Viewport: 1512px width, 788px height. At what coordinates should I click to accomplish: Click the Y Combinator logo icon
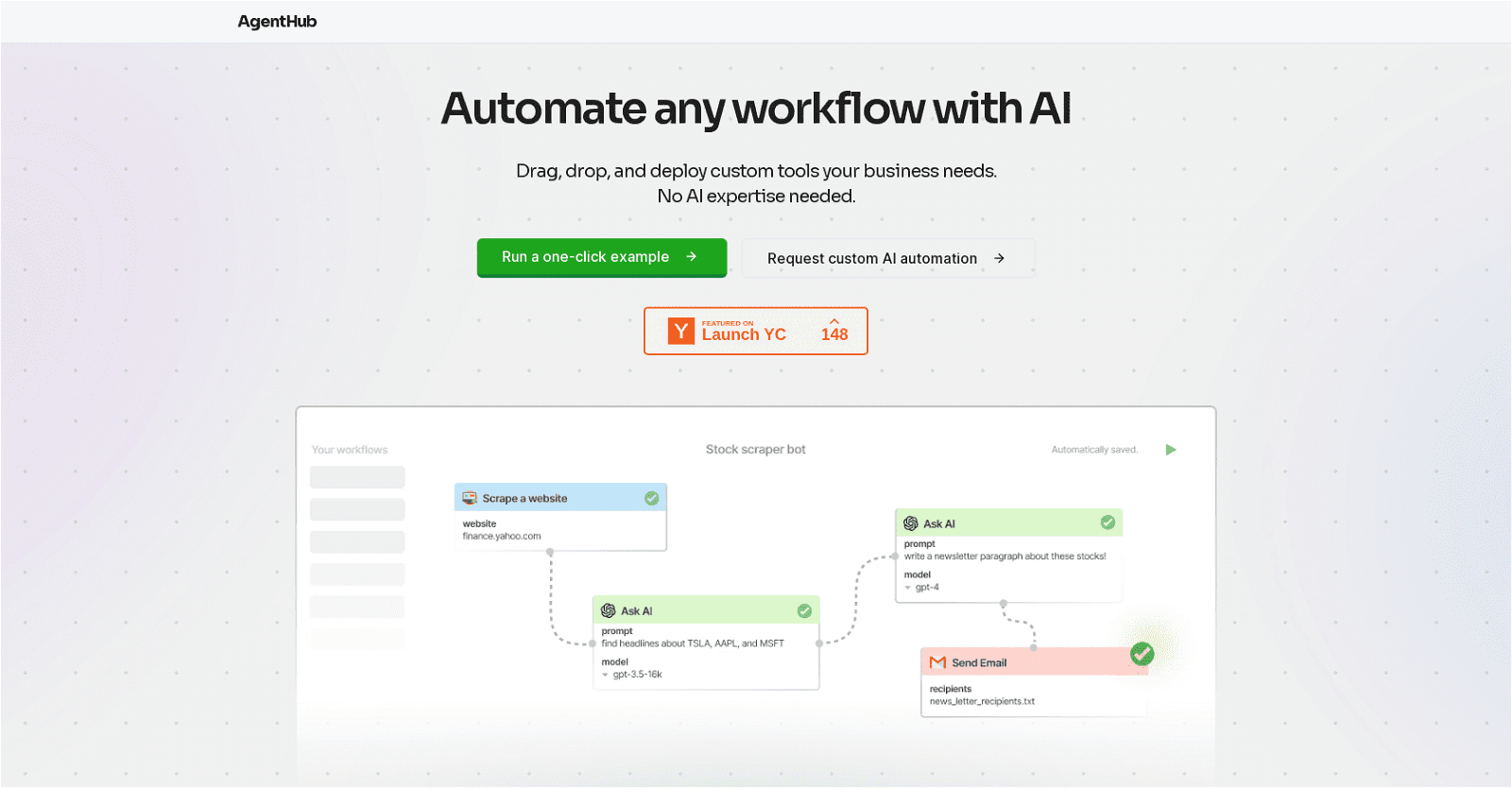pos(680,332)
